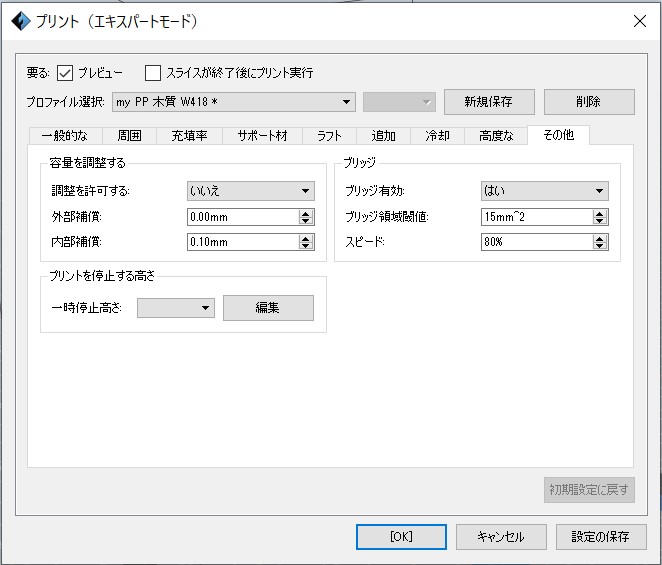
Task: Switch to the 充填率 tab
Action: tap(190, 136)
